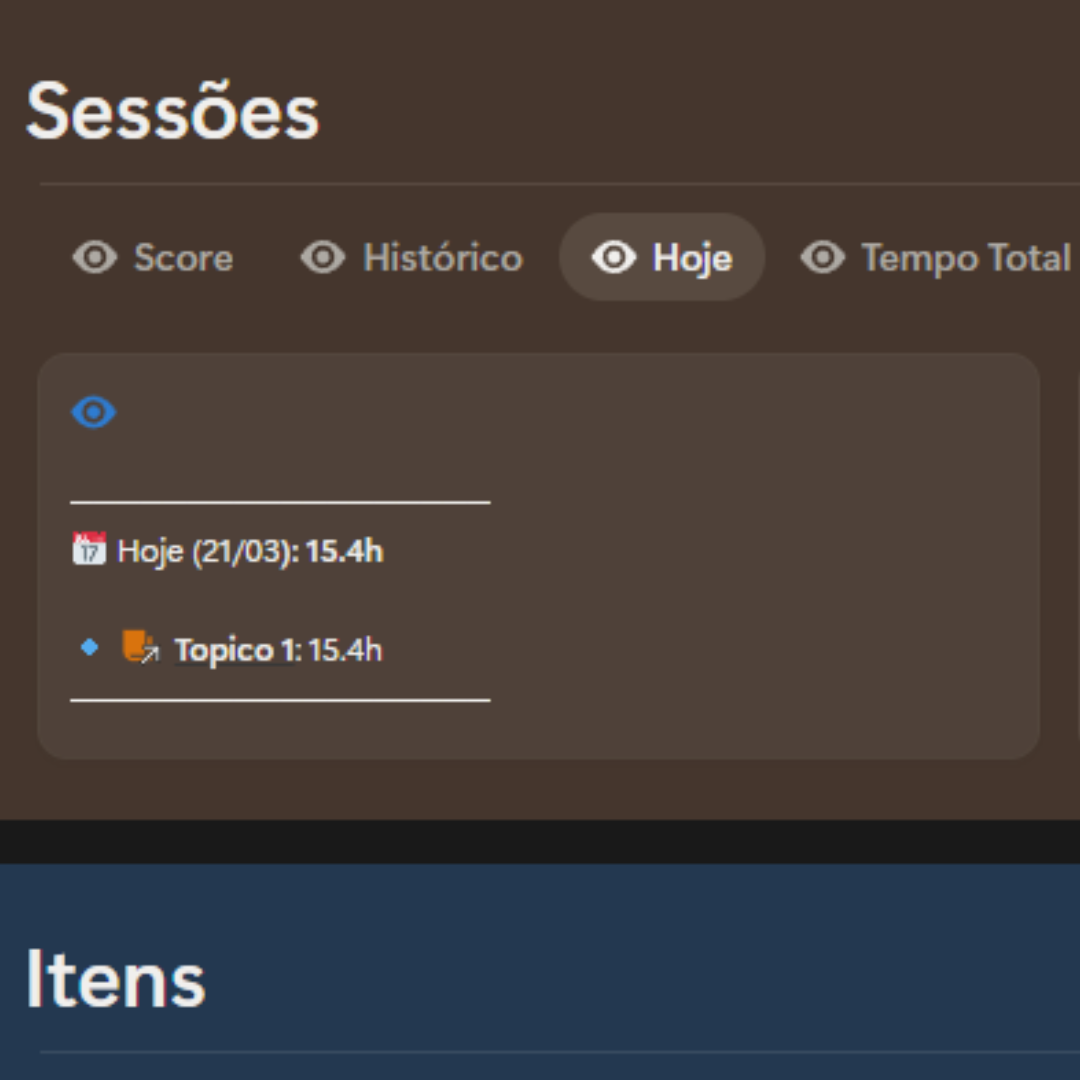Click the eye icon beside Score
Viewport: 1080px width, 1080px height.
point(95,258)
